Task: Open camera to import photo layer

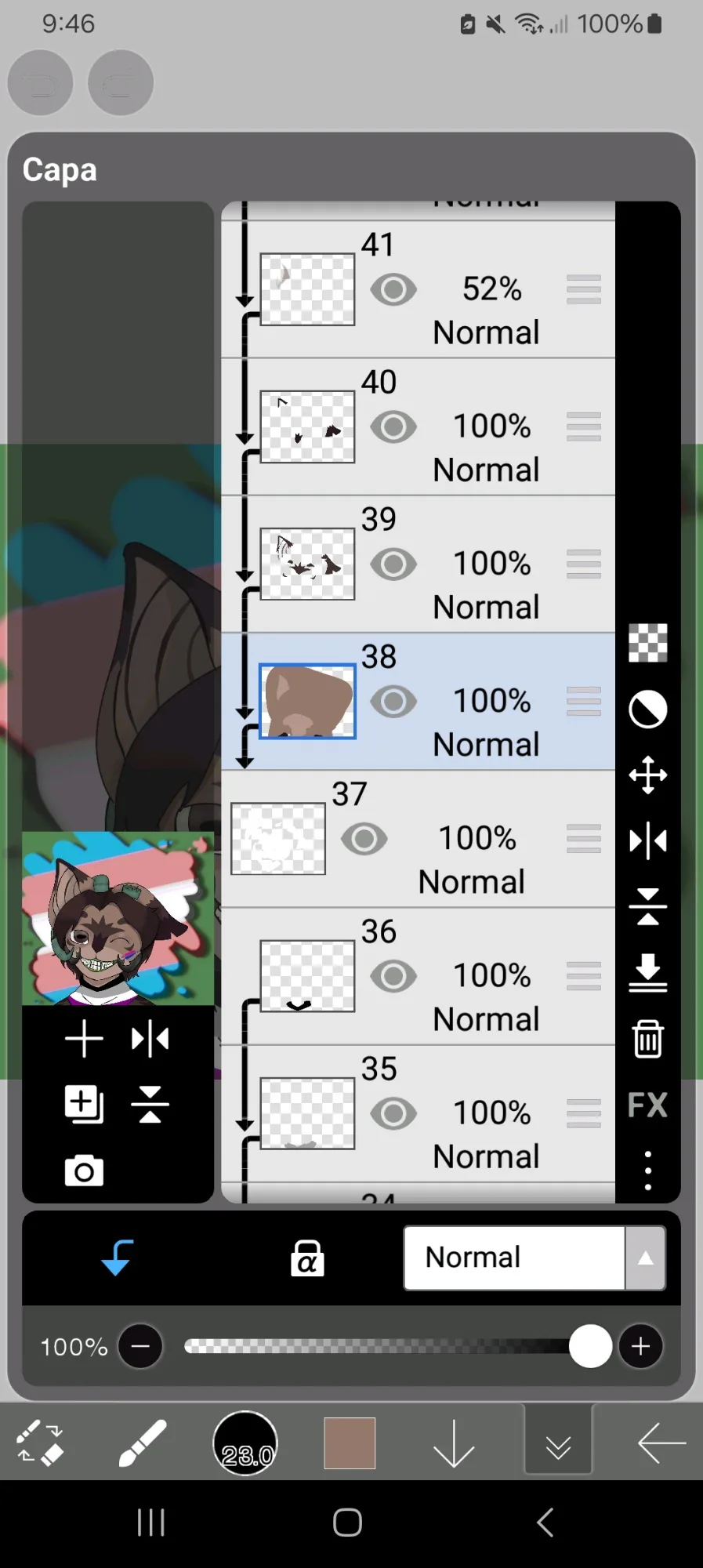Action: [x=84, y=1171]
